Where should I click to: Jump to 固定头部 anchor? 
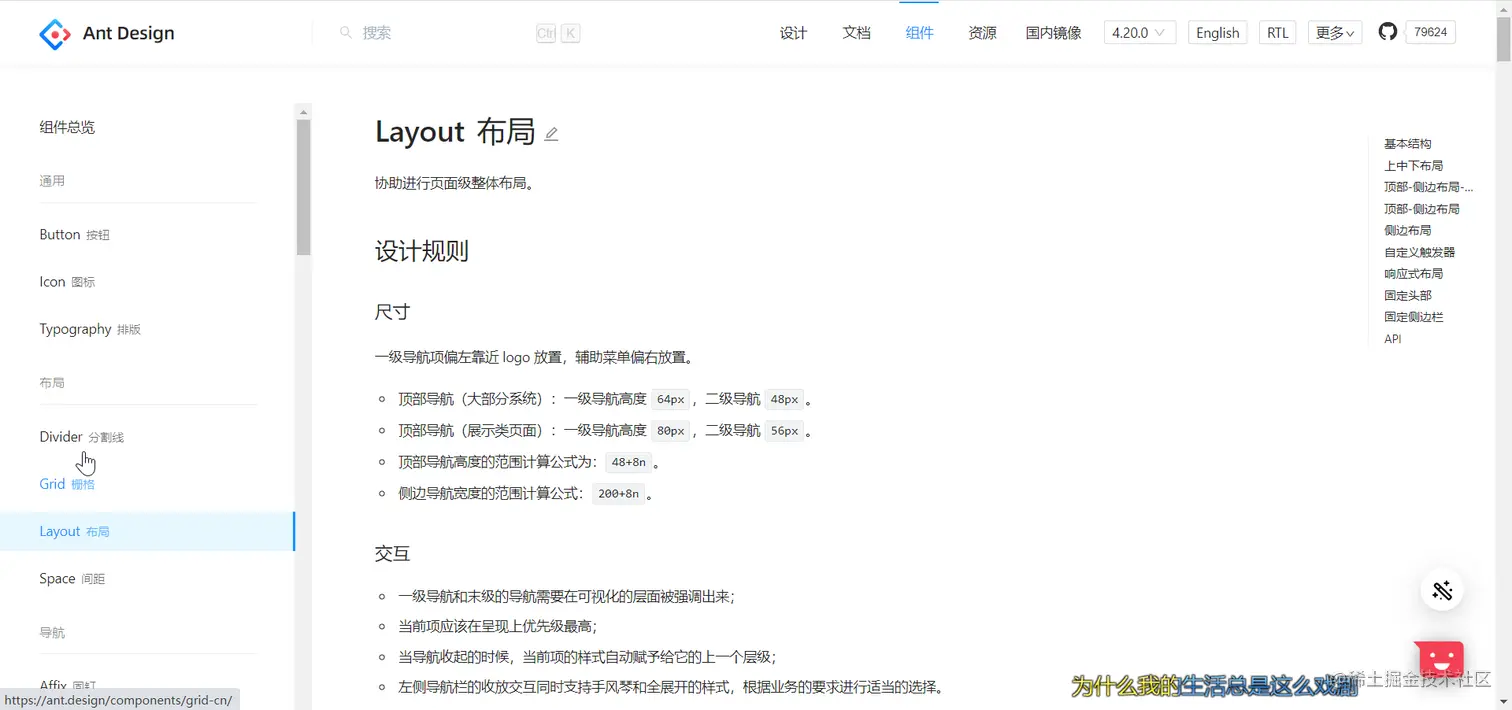1407,296
